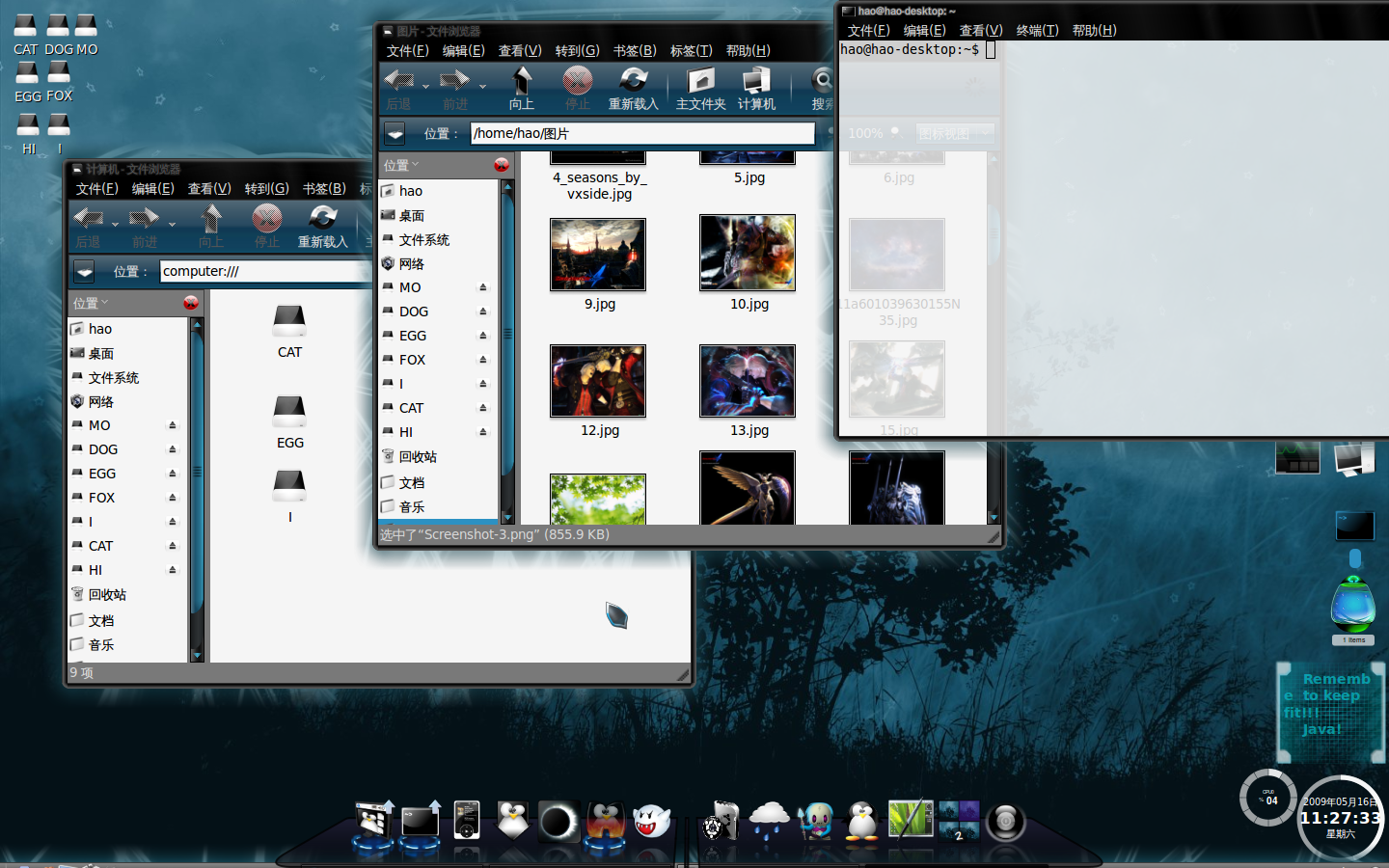Open the 帮助(H) menu in the pictures window
The height and width of the screenshot is (868, 1389).
pos(749,50)
